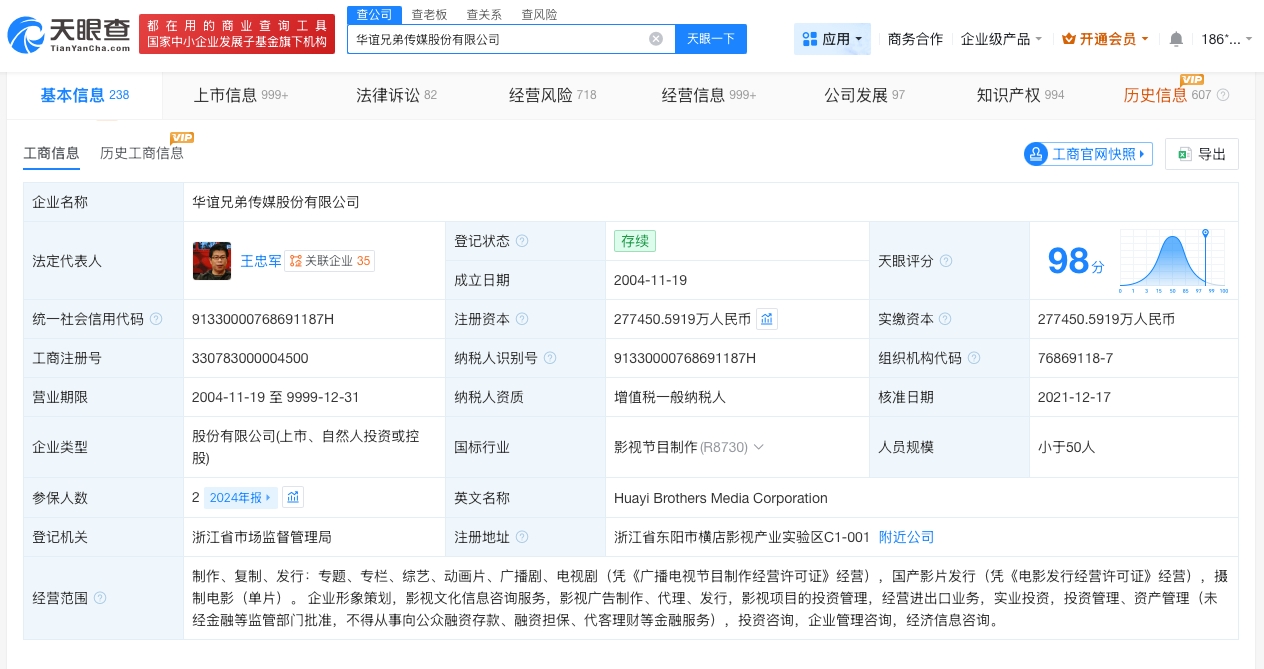The width and height of the screenshot is (1264, 669).
Task: Click the 2004-11-19 establishment date
Action: click(650, 280)
